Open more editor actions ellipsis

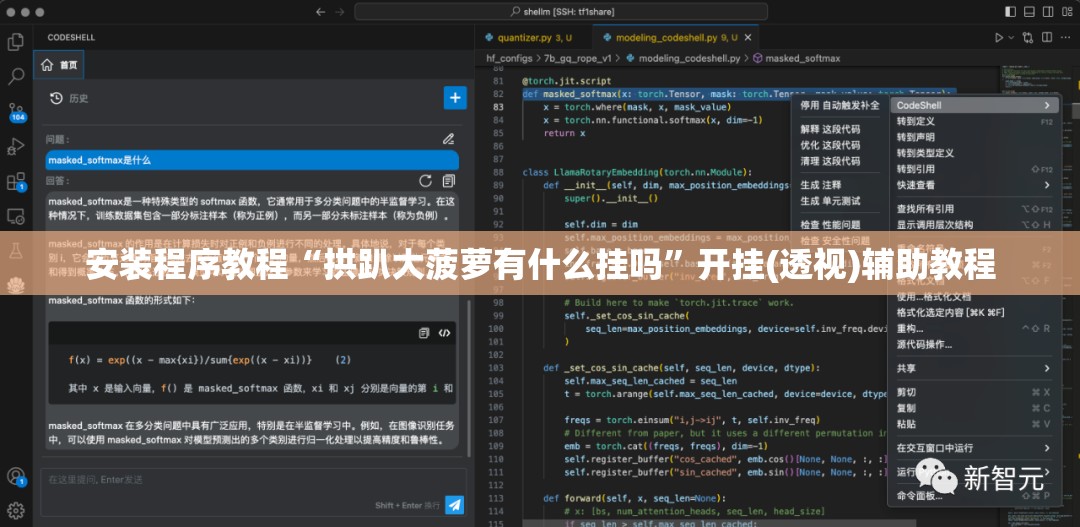click(1067, 38)
